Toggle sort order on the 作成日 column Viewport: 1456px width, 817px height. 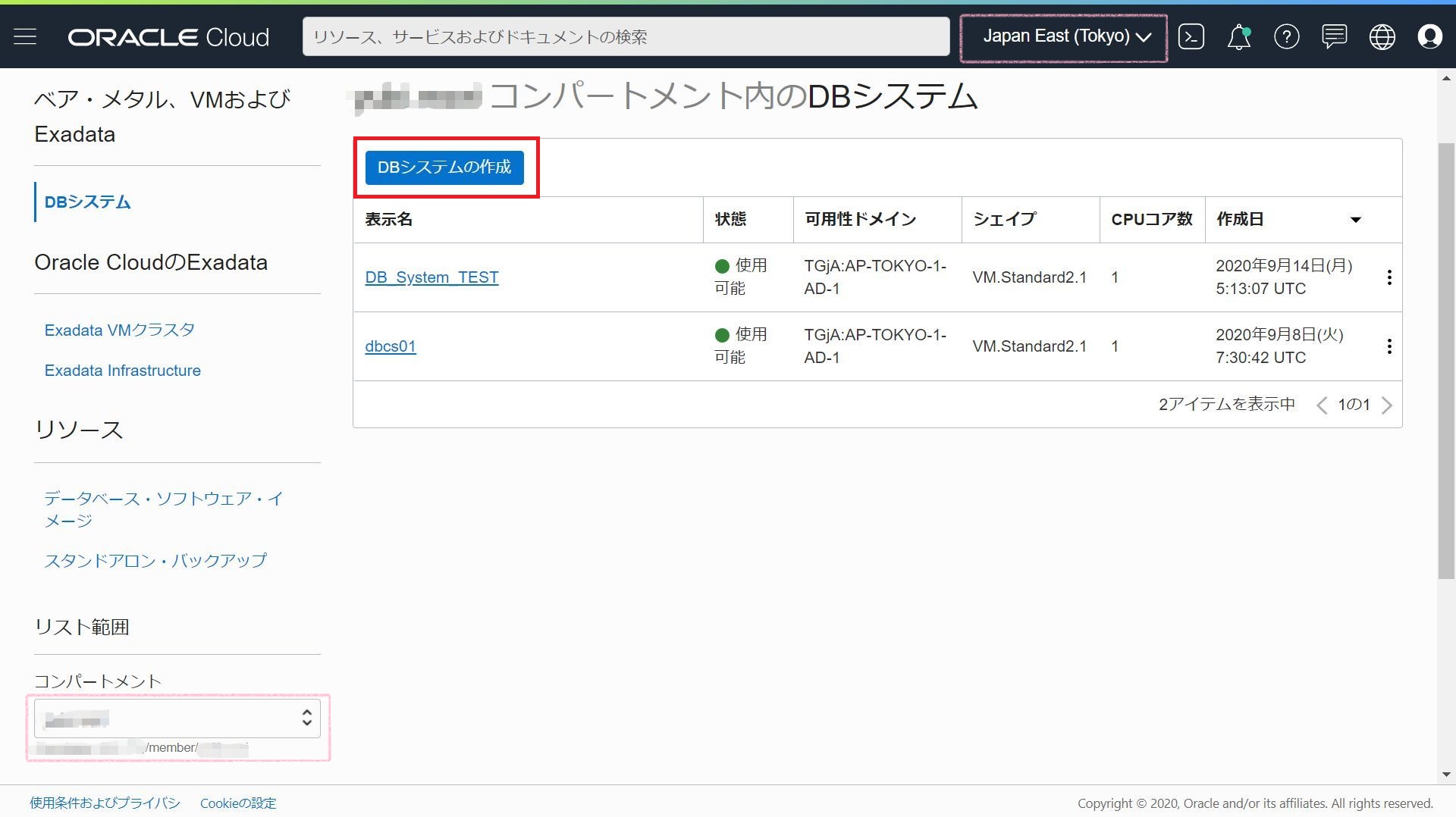point(1357,220)
